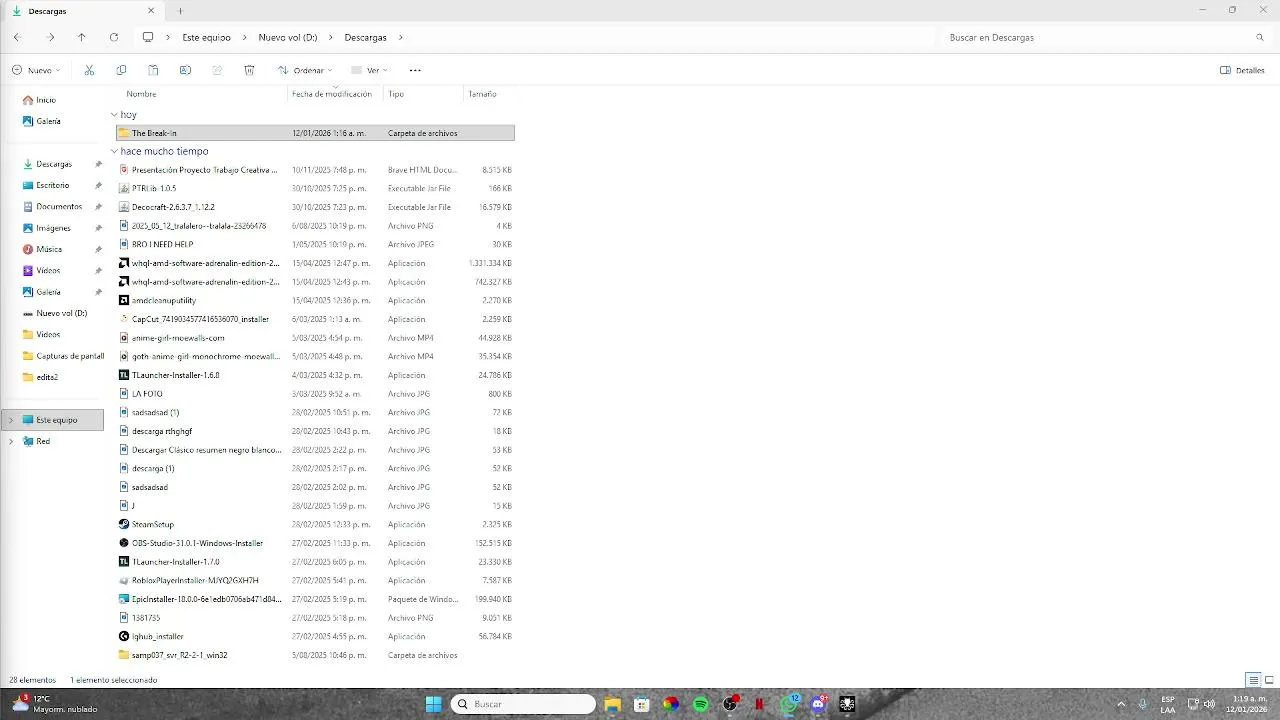Open Escritorio in the sidebar
The height and width of the screenshot is (720, 1280).
point(53,185)
